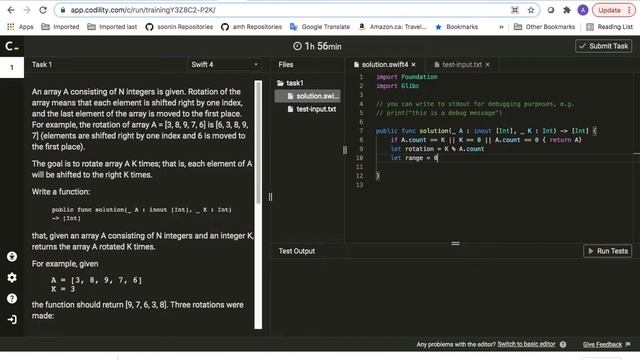This screenshot has width=640, height=360.
Task: Reload the page
Action: (43, 10)
